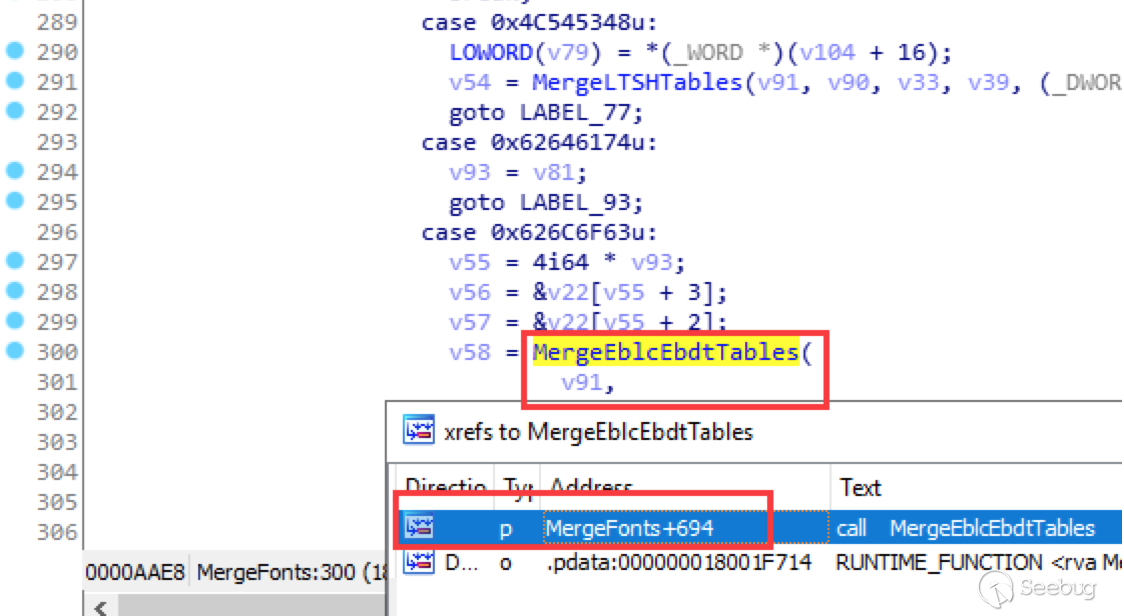
Task: Click case 0x62646174u label
Action: pos(539,142)
